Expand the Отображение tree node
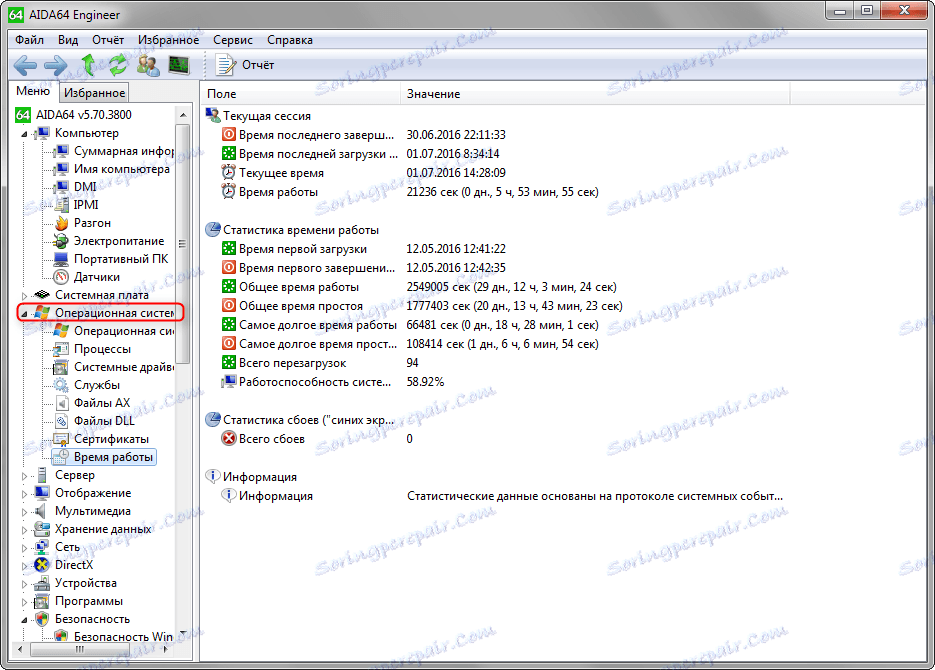The image size is (935, 670). (24, 494)
